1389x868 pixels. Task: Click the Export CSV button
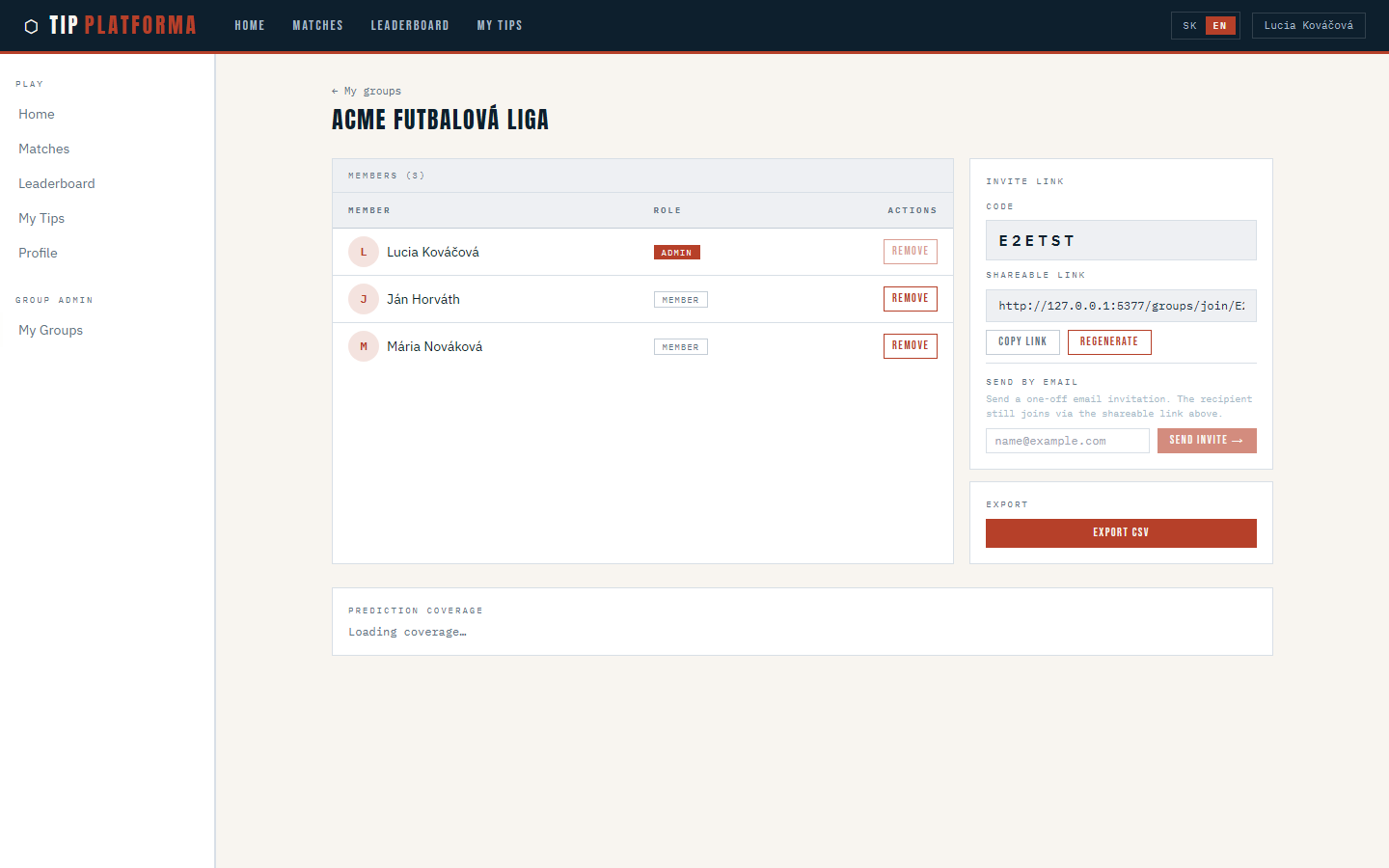[x=1121, y=533]
